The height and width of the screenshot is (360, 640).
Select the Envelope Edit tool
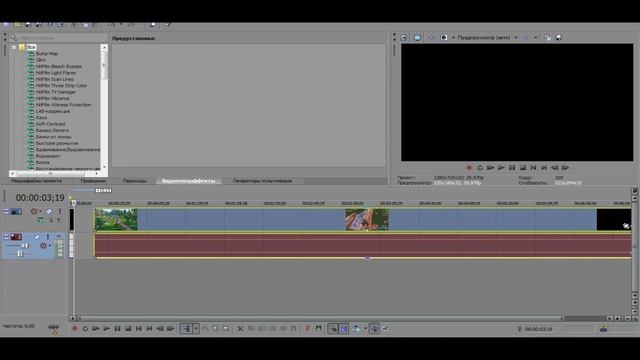205,329
